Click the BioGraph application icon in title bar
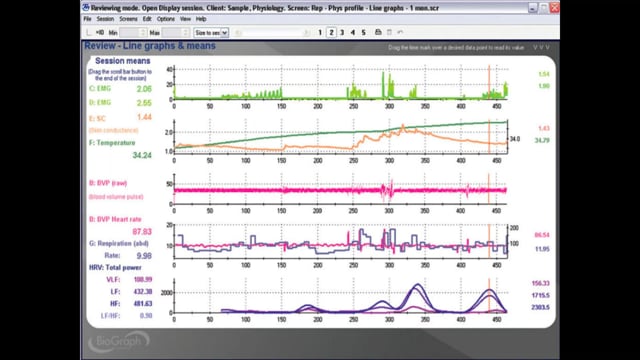 pyautogui.click(x=86, y=7)
